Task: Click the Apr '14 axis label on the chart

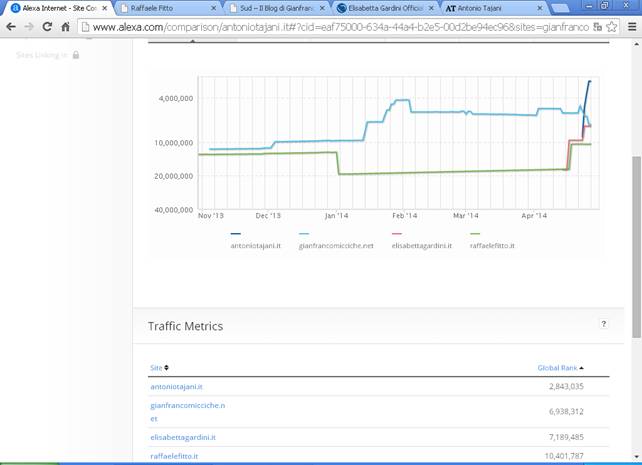Action: (x=534, y=216)
